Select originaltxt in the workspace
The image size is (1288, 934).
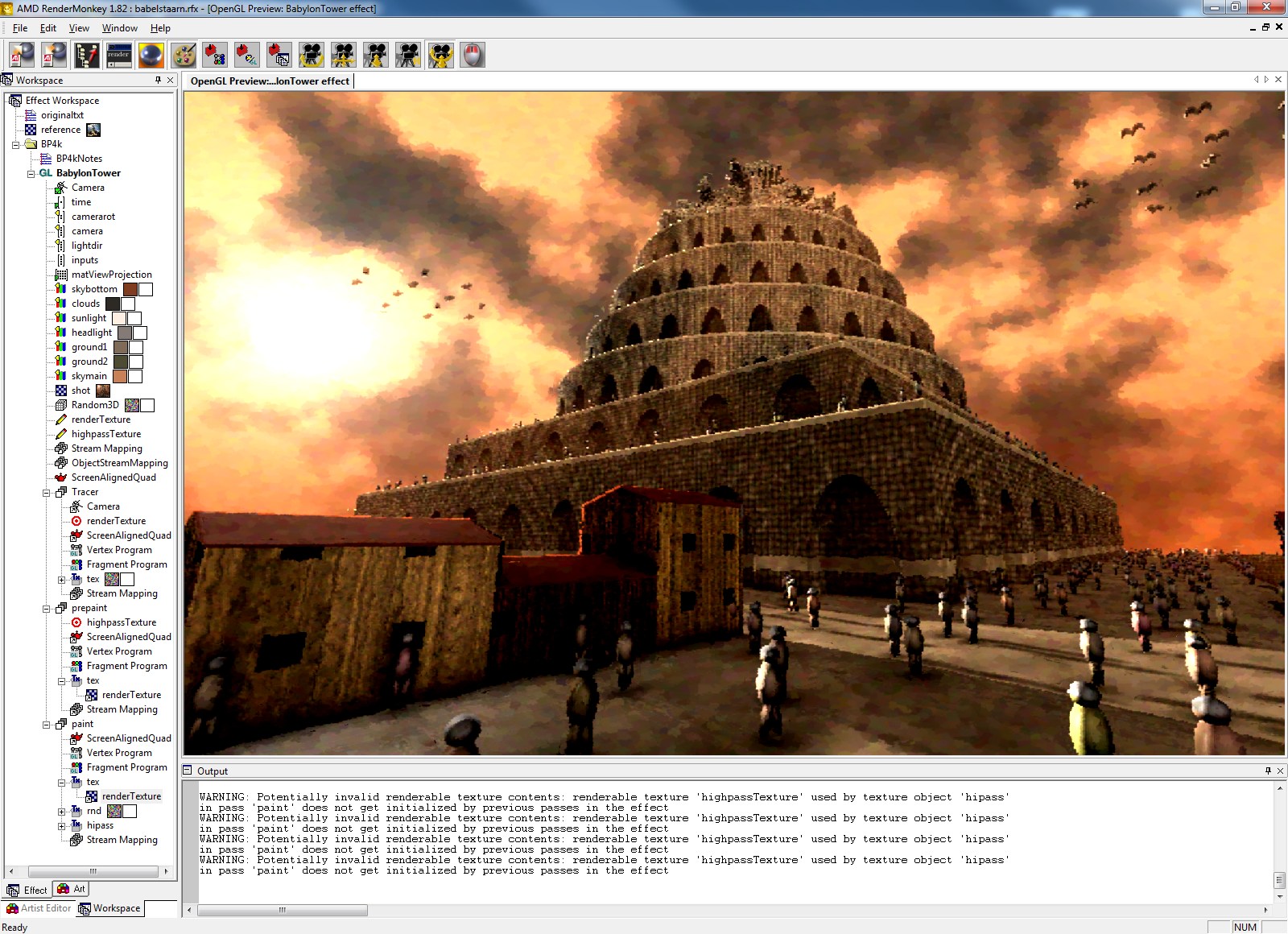pos(62,115)
